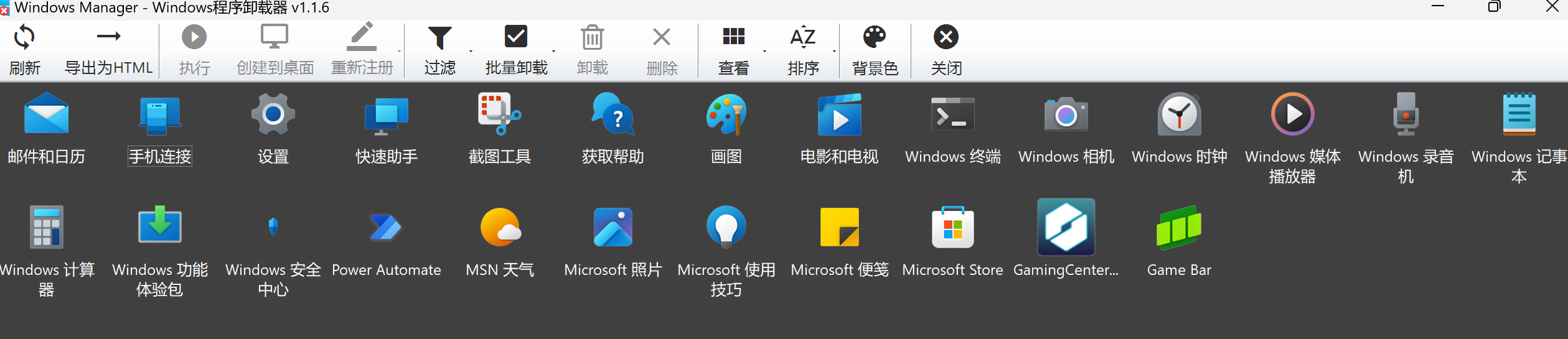Select the Microsoft 照片 app icon
The height and width of the screenshot is (339, 1568).
(613, 227)
